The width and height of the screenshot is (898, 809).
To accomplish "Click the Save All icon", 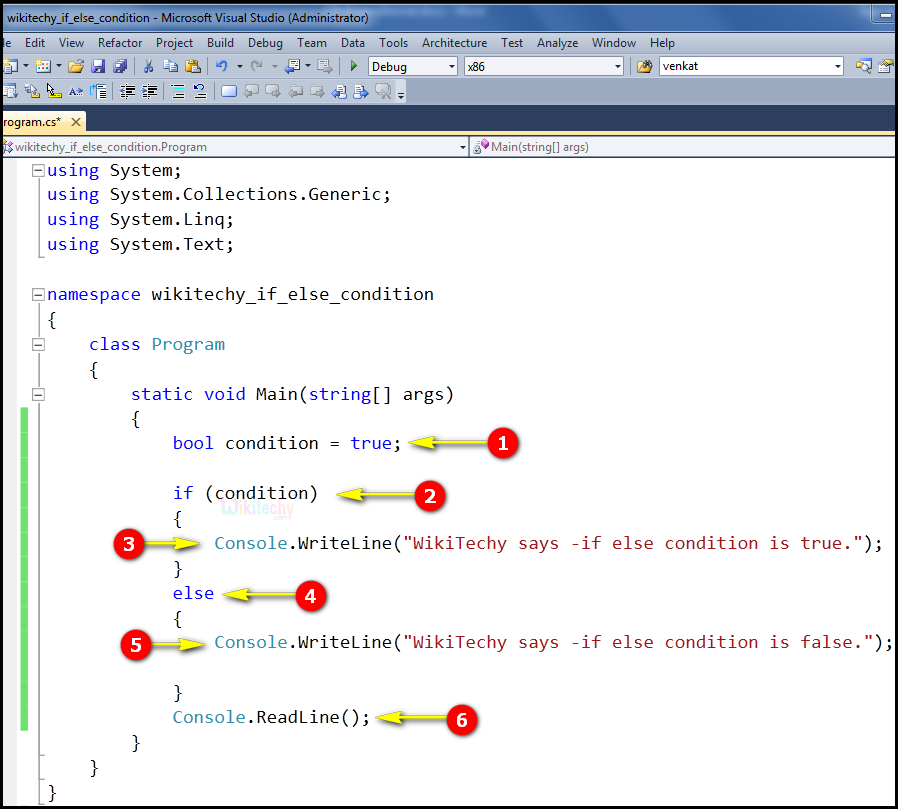I will (x=120, y=66).
